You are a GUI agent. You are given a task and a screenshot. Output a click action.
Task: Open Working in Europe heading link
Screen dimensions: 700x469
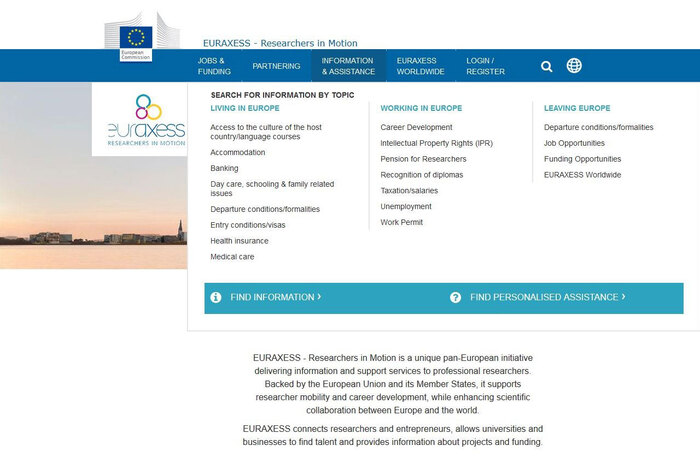[421, 108]
